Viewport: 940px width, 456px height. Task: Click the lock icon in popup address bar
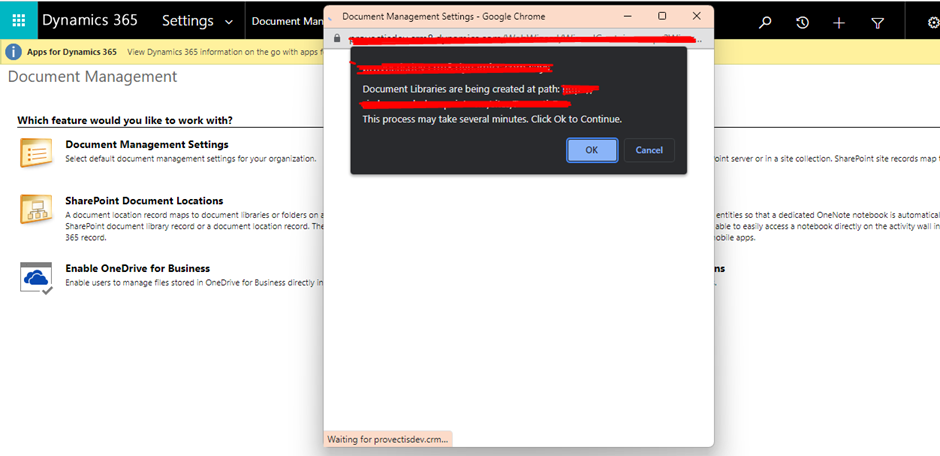pyautogui.click(x=337, y=38)
